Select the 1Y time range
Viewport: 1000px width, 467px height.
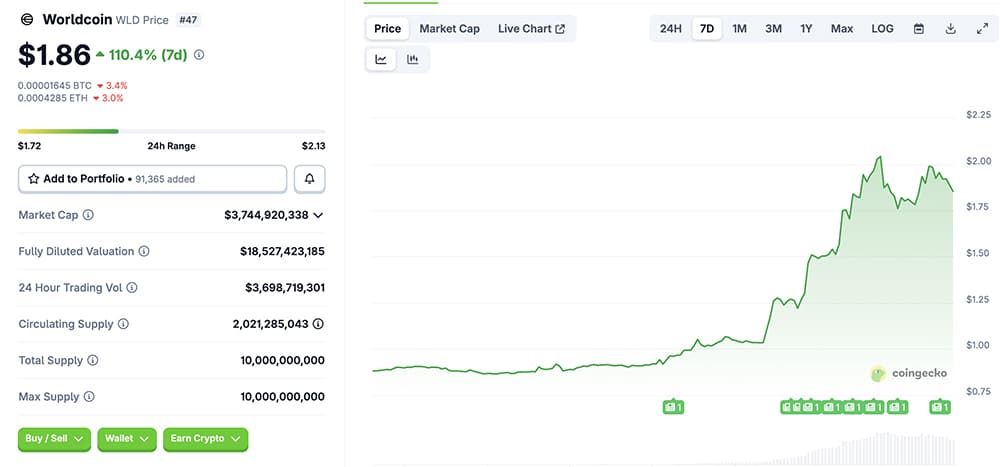pyautogui.click(x=806, y=29)
